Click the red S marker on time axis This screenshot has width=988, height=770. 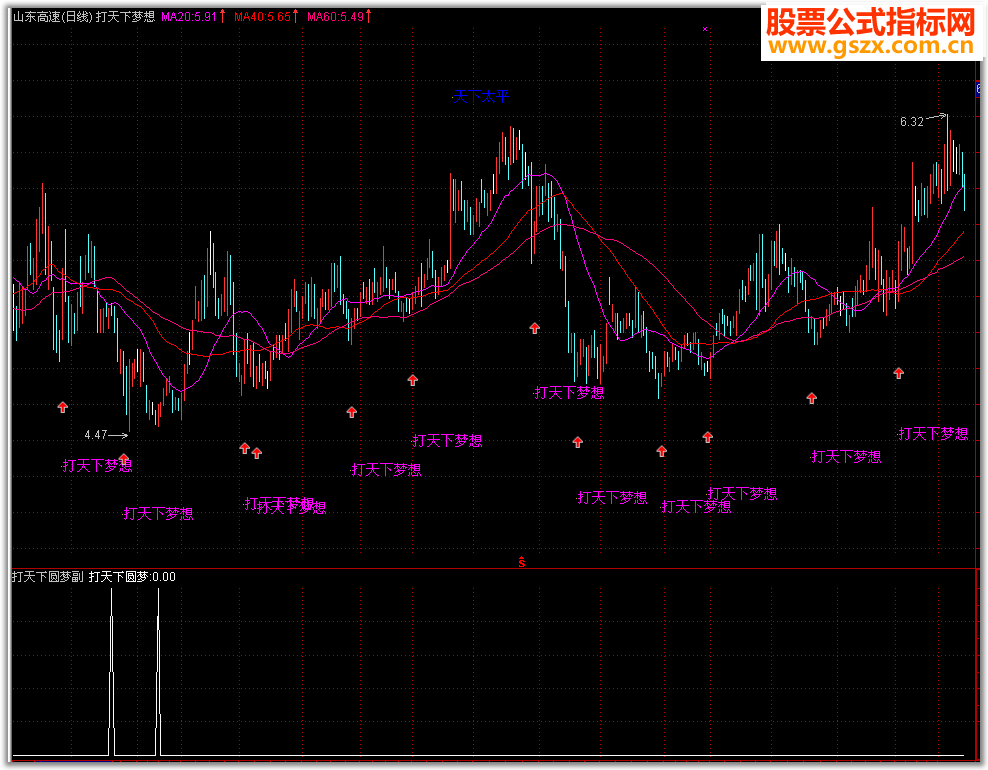click(x=522, y=562)
